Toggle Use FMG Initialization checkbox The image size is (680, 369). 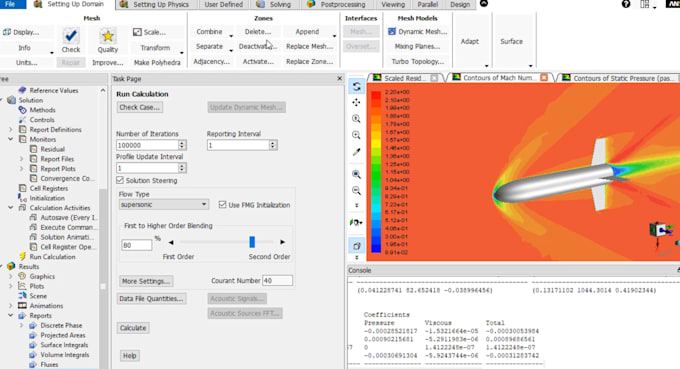(222, 205)
